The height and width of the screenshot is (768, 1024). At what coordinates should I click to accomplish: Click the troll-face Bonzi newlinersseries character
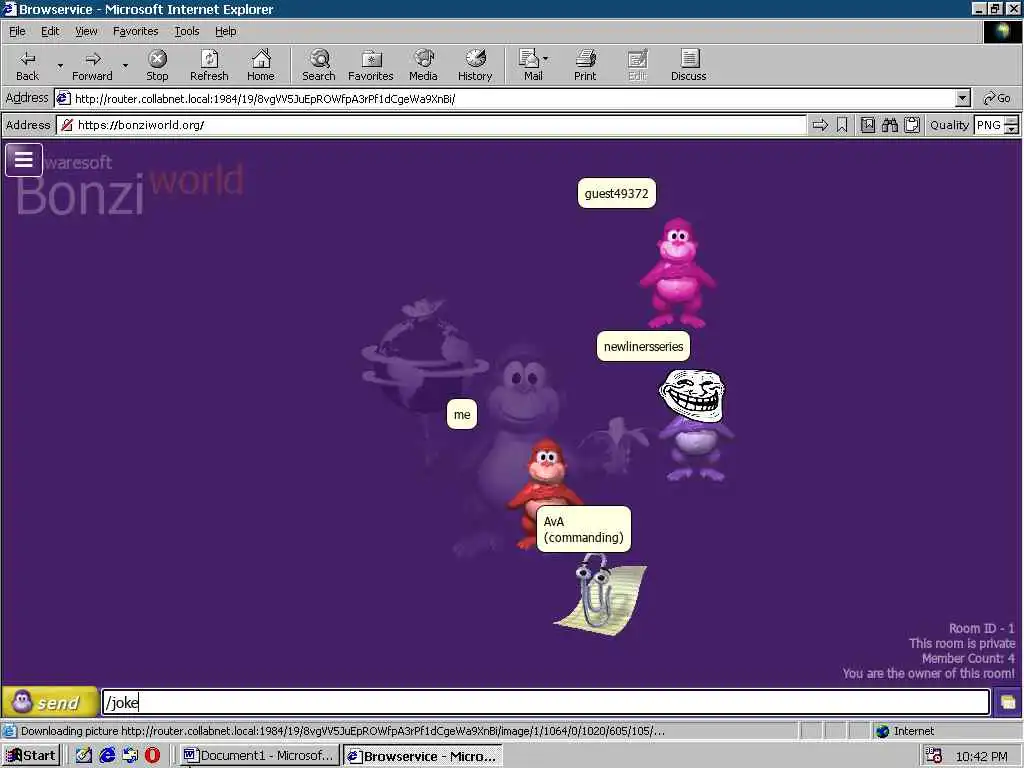695,424
